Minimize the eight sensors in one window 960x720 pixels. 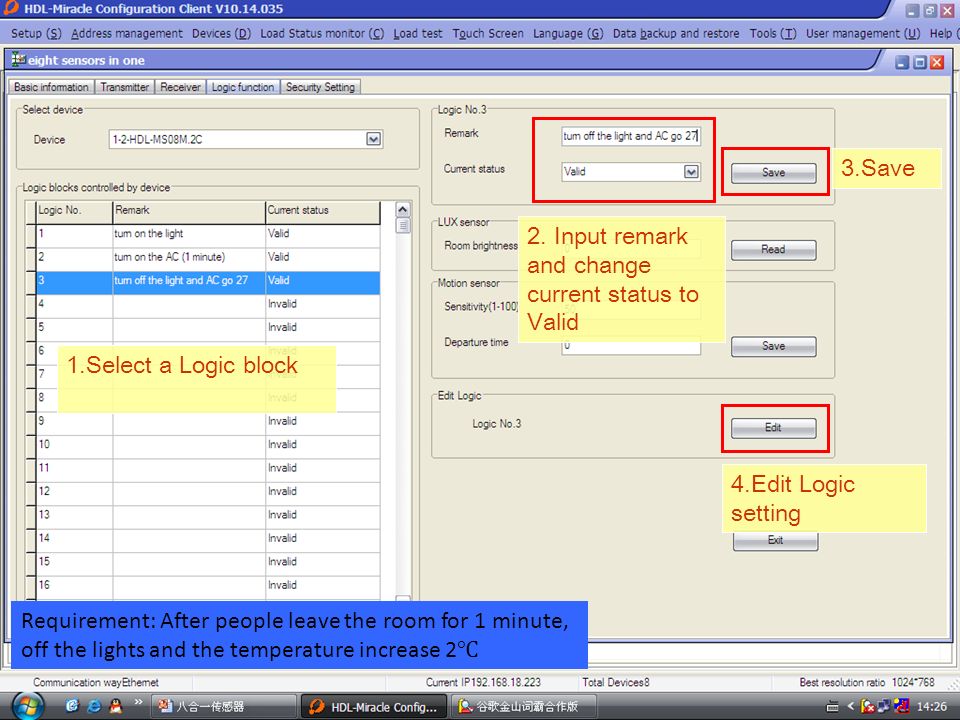click(x=902, y=62)
